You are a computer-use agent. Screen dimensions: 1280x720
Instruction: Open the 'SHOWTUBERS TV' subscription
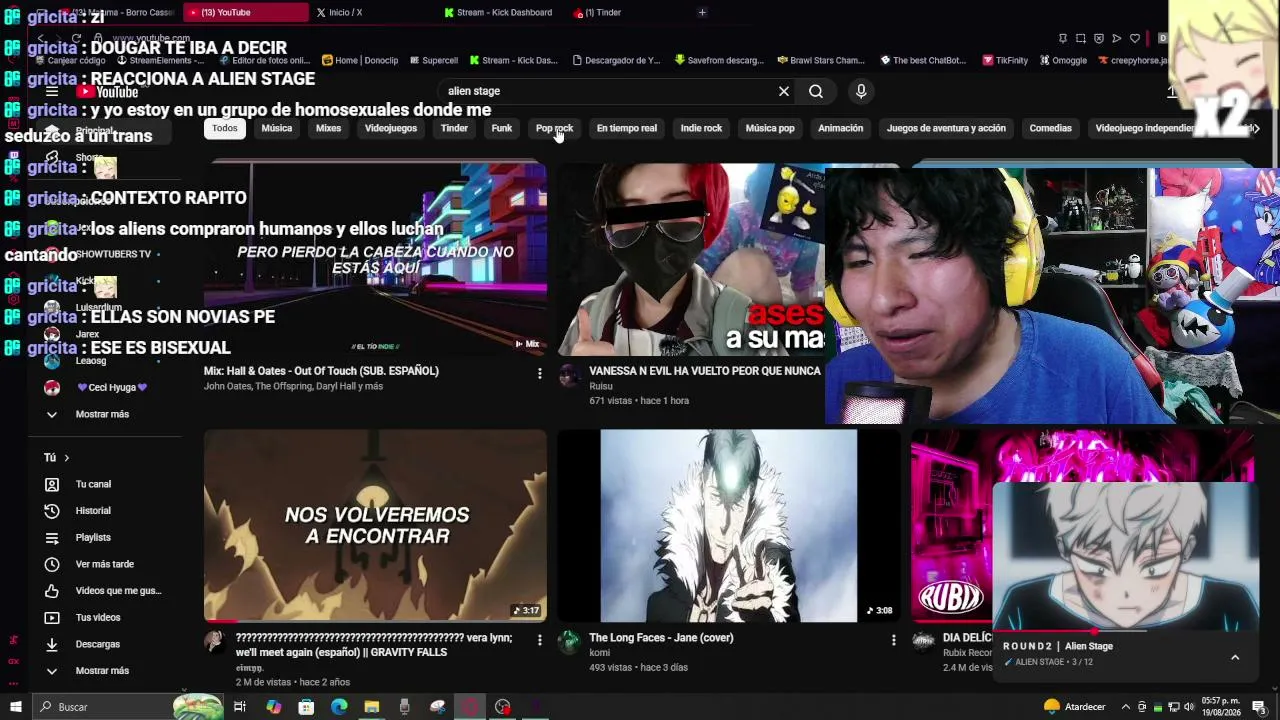click(105, 254)
